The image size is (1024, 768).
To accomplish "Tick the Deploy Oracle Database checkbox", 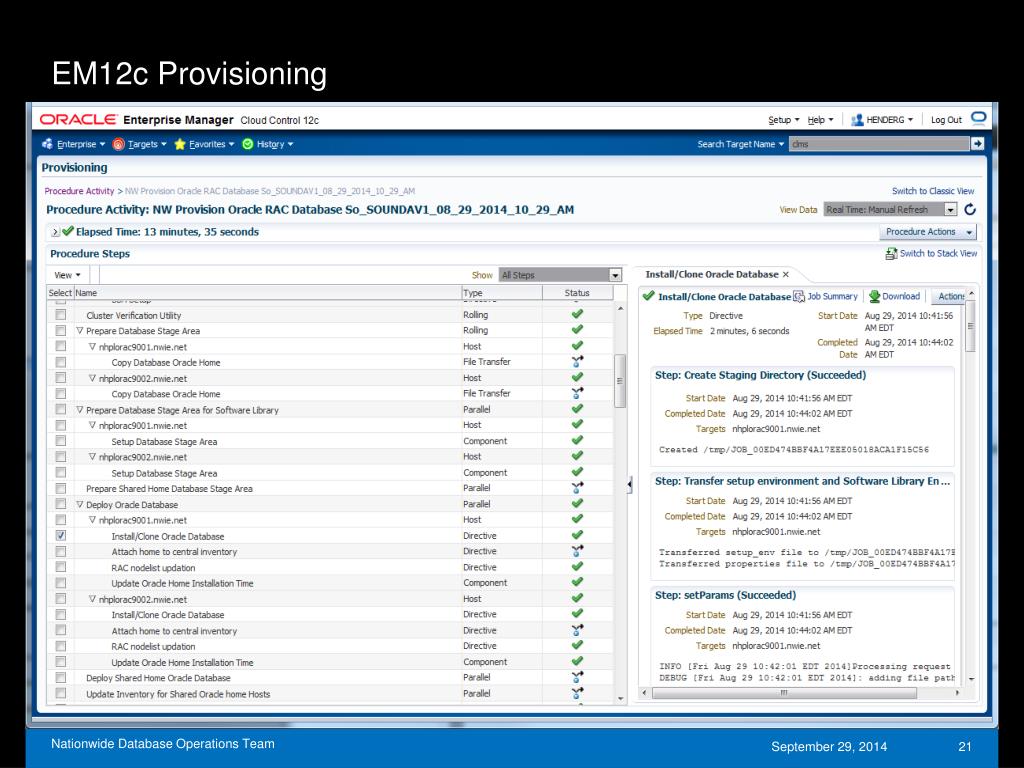I will click(61, 504).
